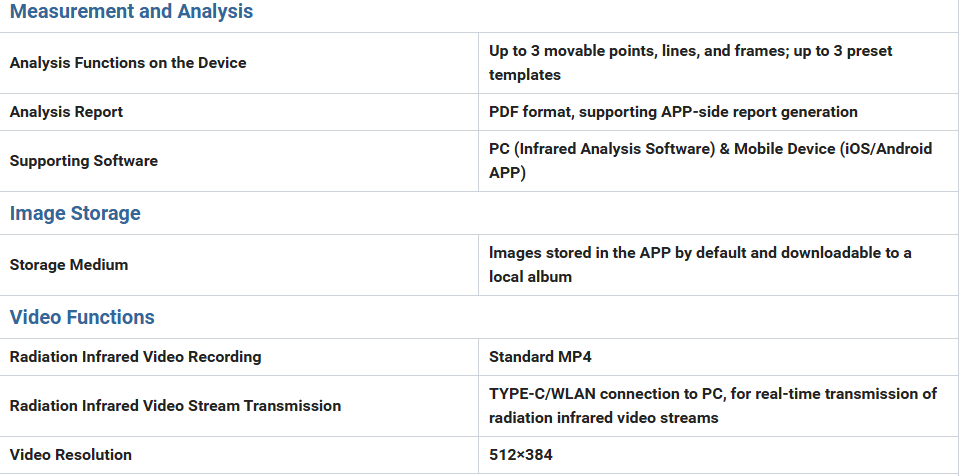Screen dimensions: 961x476
Task: Click the 512×384 resolution value
Action: (x=521, y=455)
